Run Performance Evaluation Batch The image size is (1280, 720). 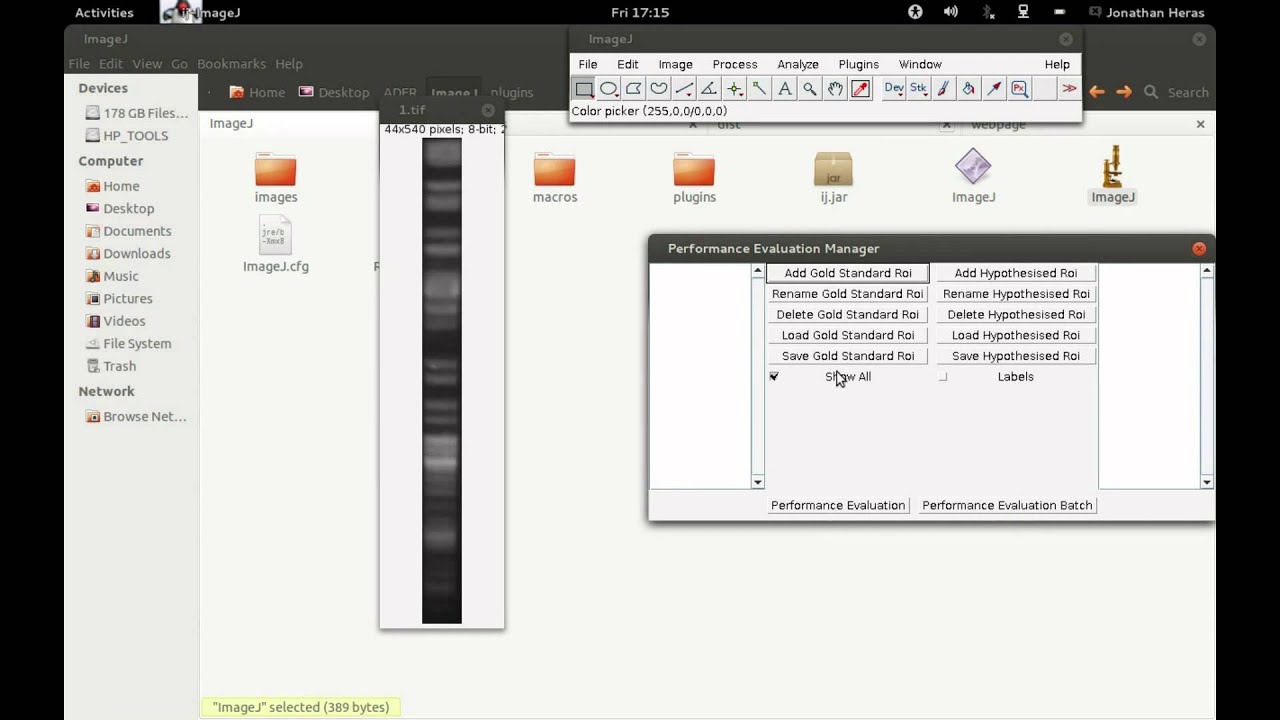pyautogui.click(x=1007, y=505)
